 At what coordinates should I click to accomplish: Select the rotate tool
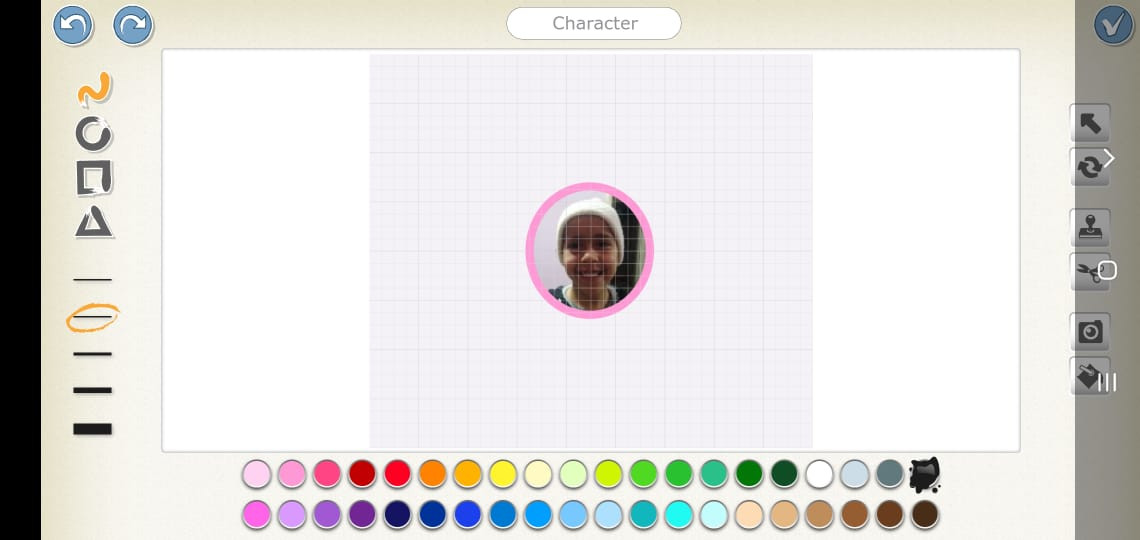(x=1090, y=167)
